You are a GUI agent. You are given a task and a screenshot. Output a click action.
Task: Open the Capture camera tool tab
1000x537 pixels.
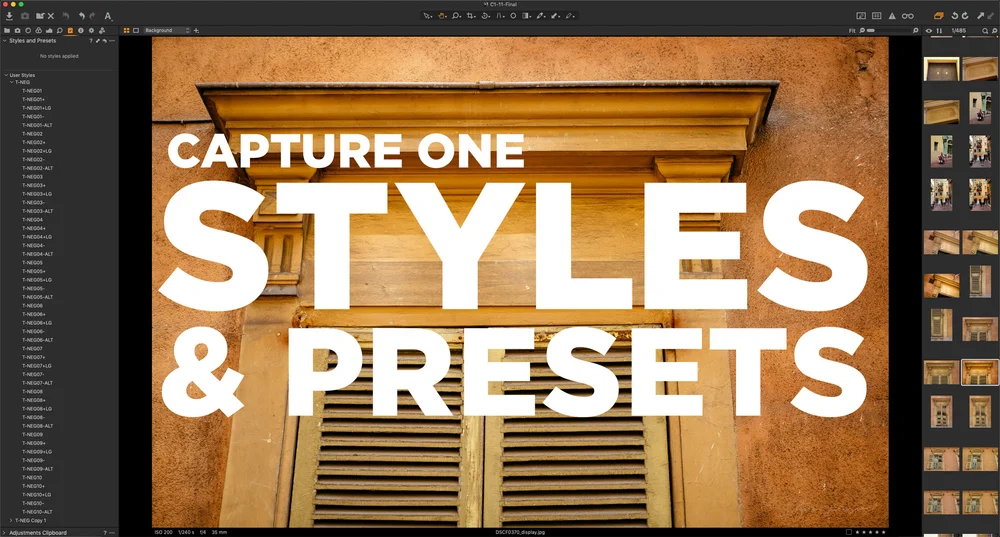[17, 30]
